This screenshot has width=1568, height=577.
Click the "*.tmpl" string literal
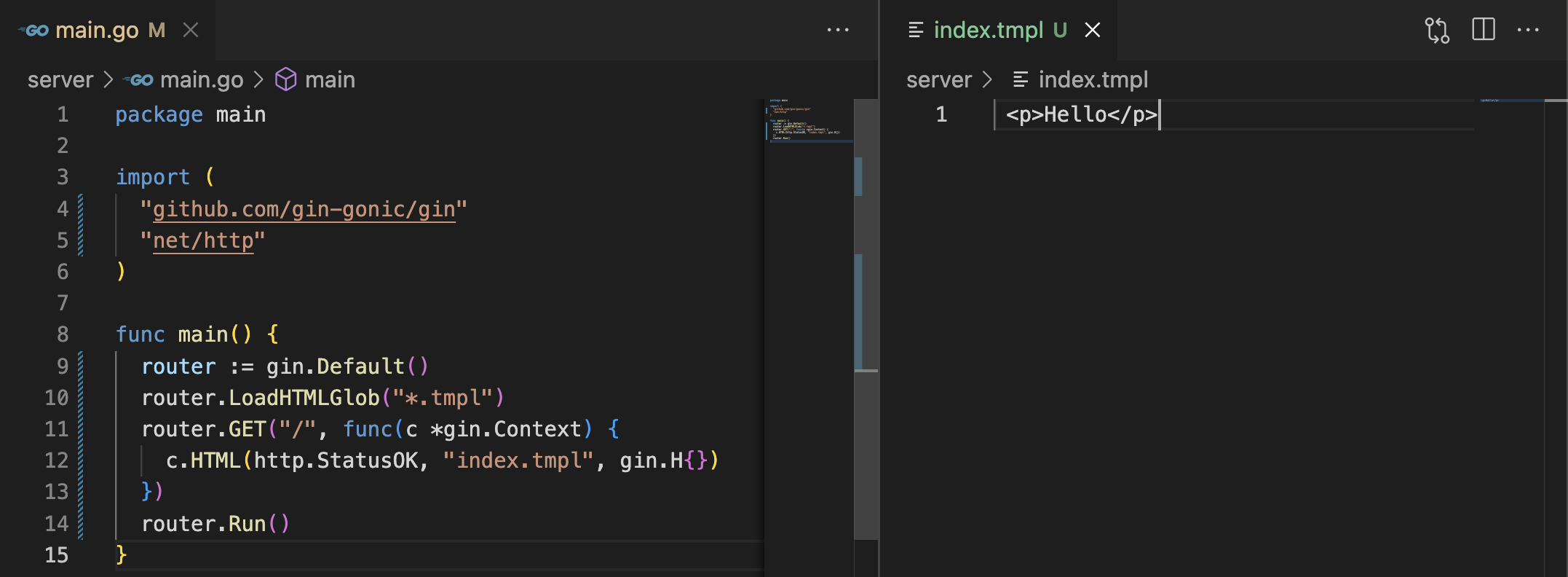pos(443,398)
